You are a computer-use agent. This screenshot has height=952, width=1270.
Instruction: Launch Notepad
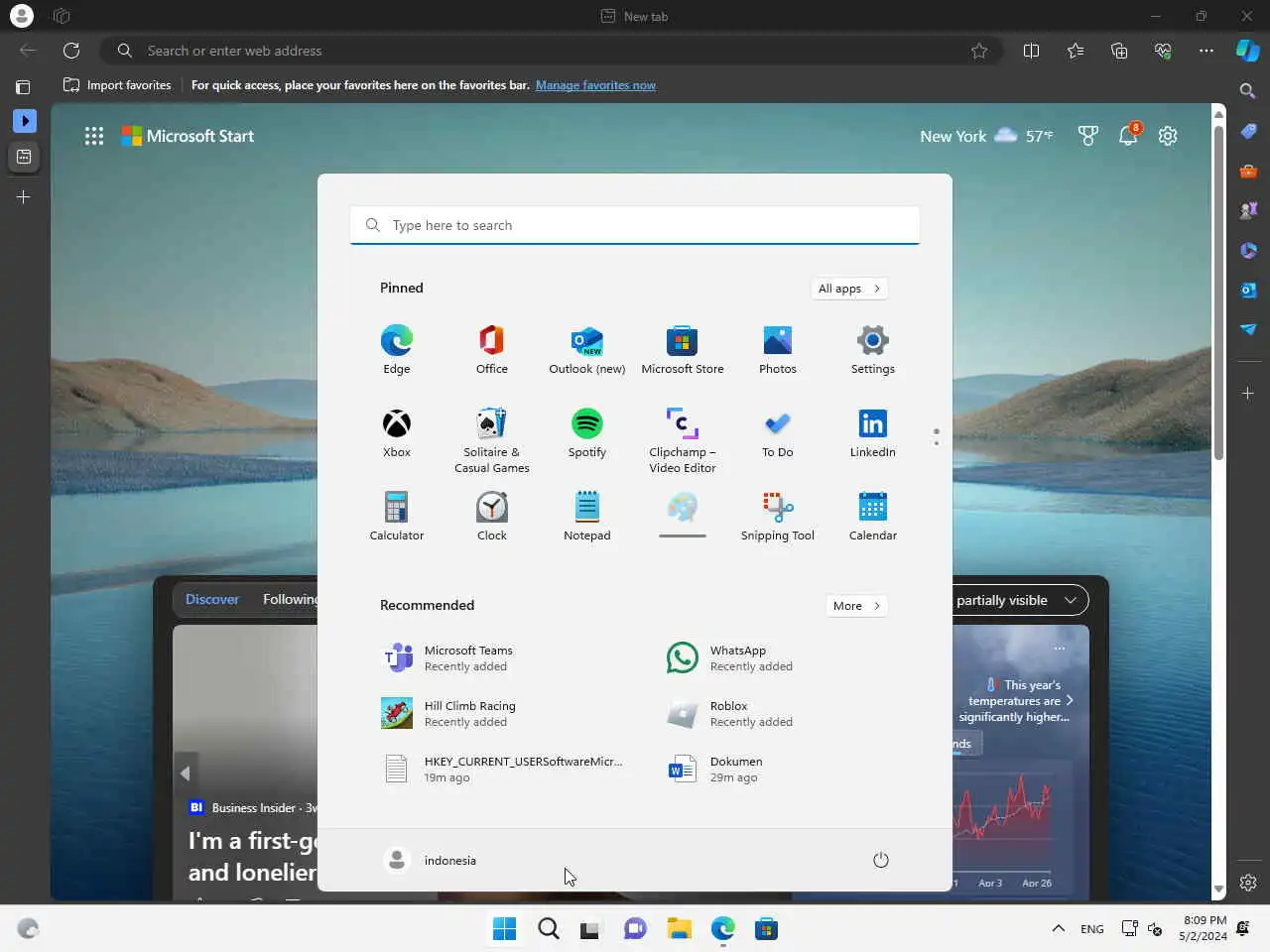[x=587, y=517]
